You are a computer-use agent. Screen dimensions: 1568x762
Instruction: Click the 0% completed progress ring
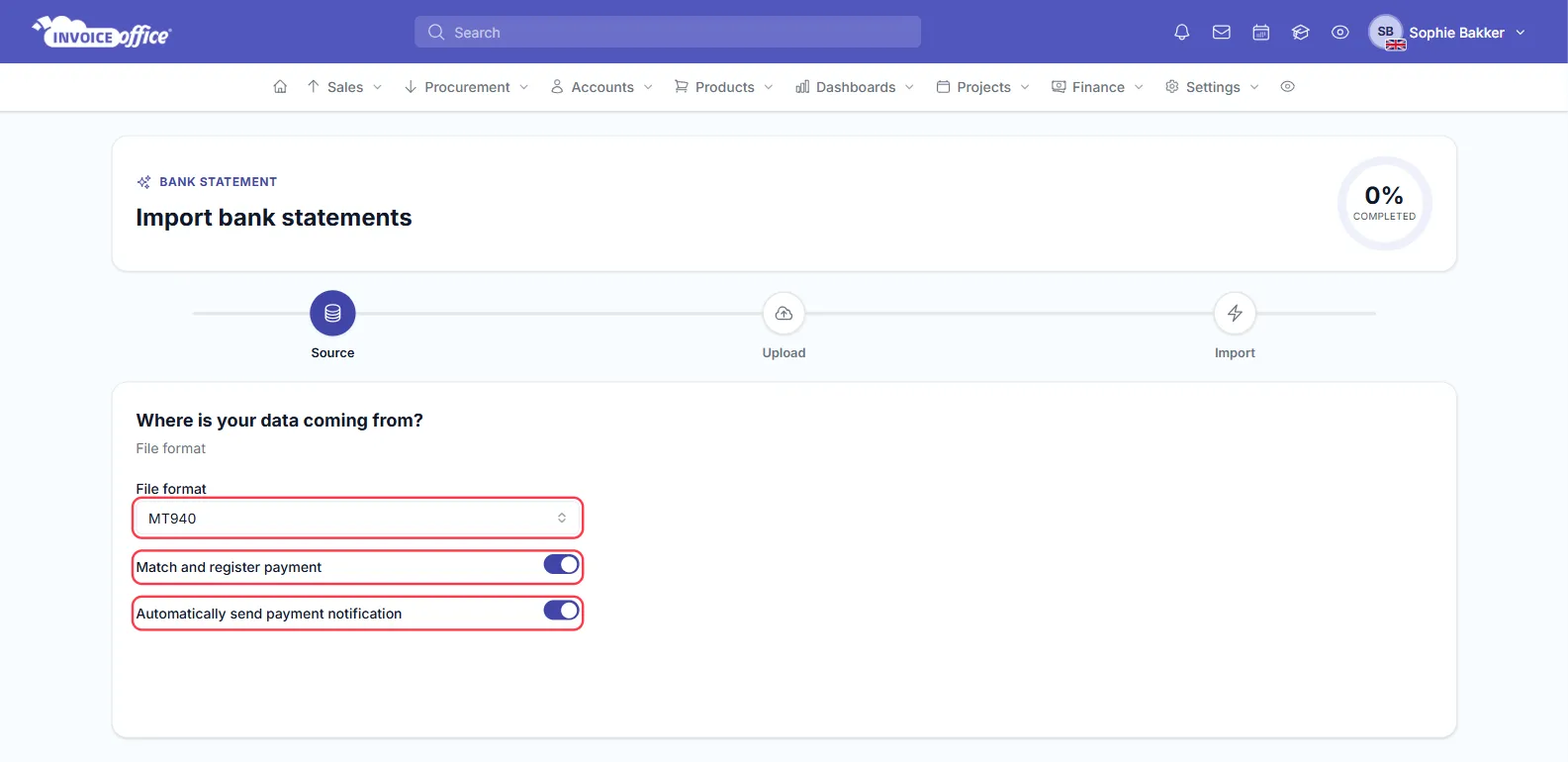pyautogui.click(x=1384, y=203)
